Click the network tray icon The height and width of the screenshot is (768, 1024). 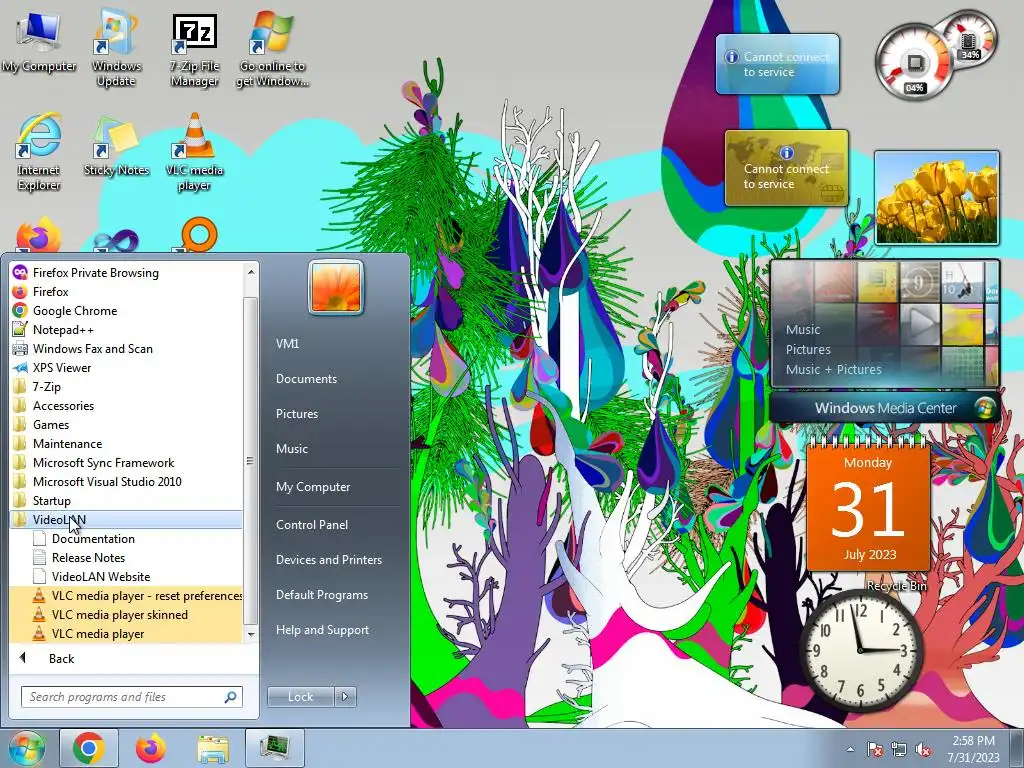899,749
